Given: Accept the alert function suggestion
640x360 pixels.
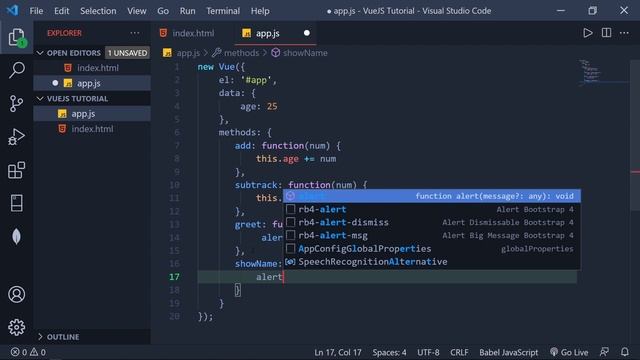Looking at the screenshot, I should [x=432, y=196].
